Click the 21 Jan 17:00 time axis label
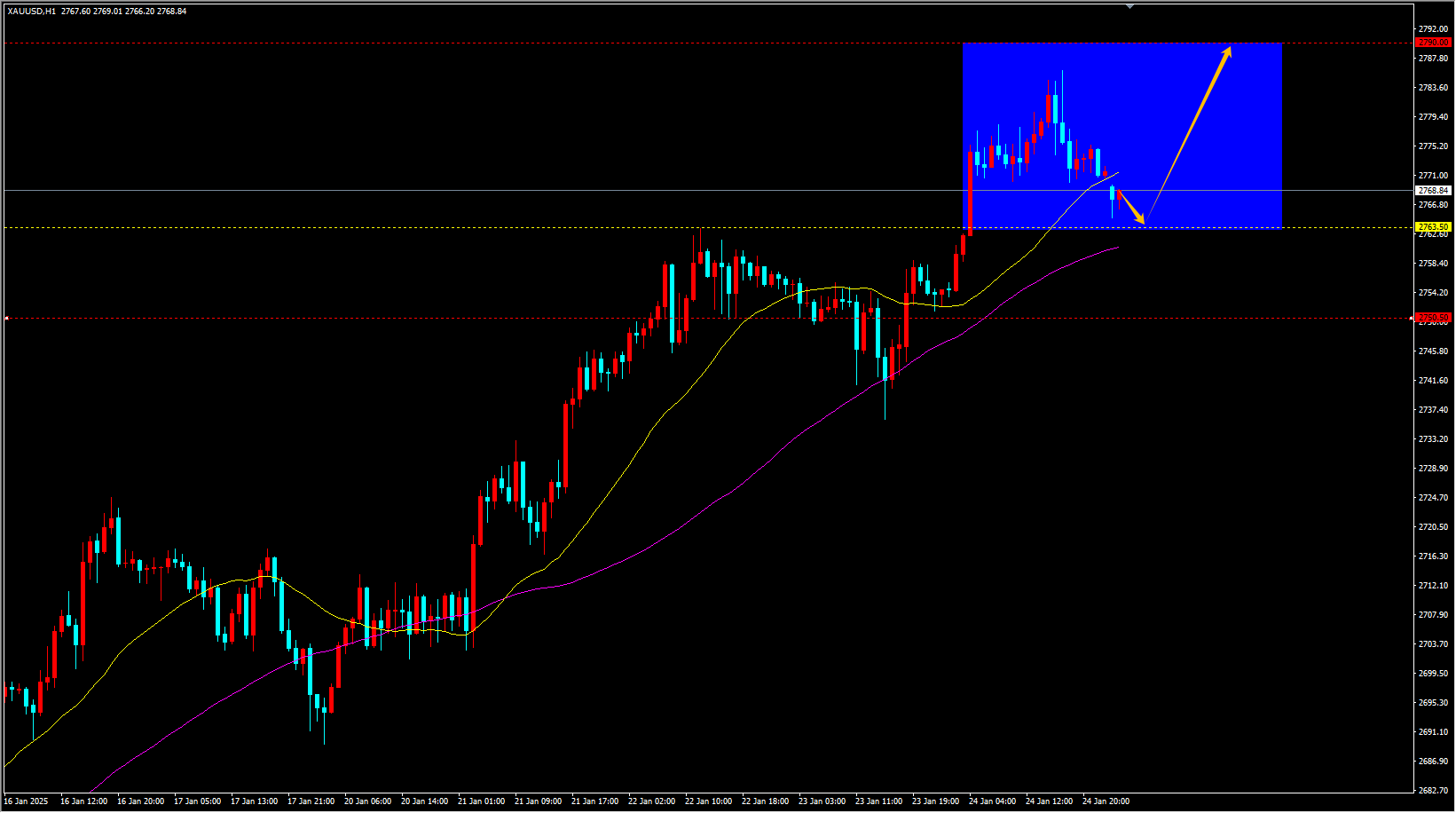Screen dimensions: 1456x813 [x=594, y=801]
